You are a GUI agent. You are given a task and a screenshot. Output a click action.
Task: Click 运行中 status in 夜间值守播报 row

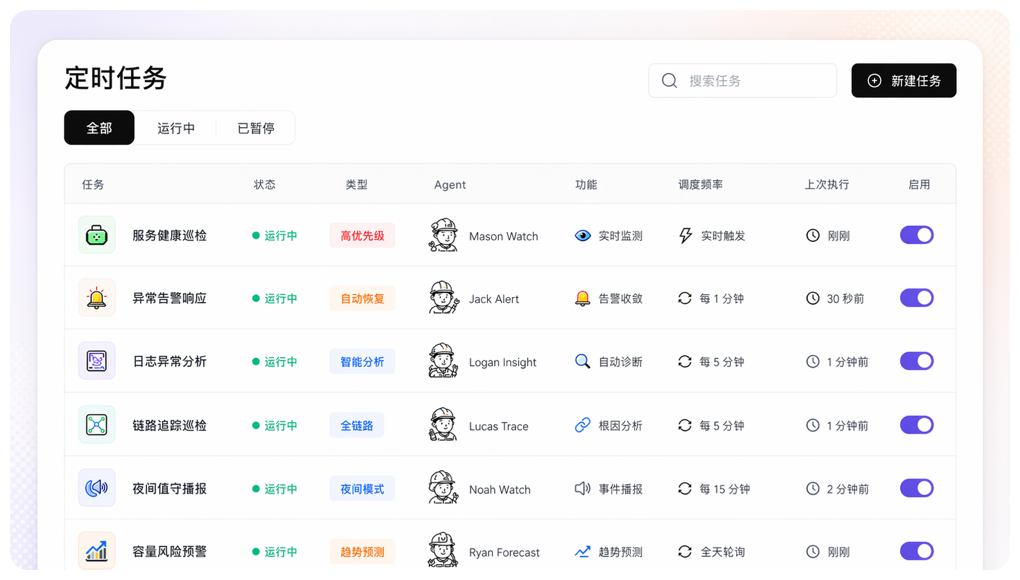[275, 488]
